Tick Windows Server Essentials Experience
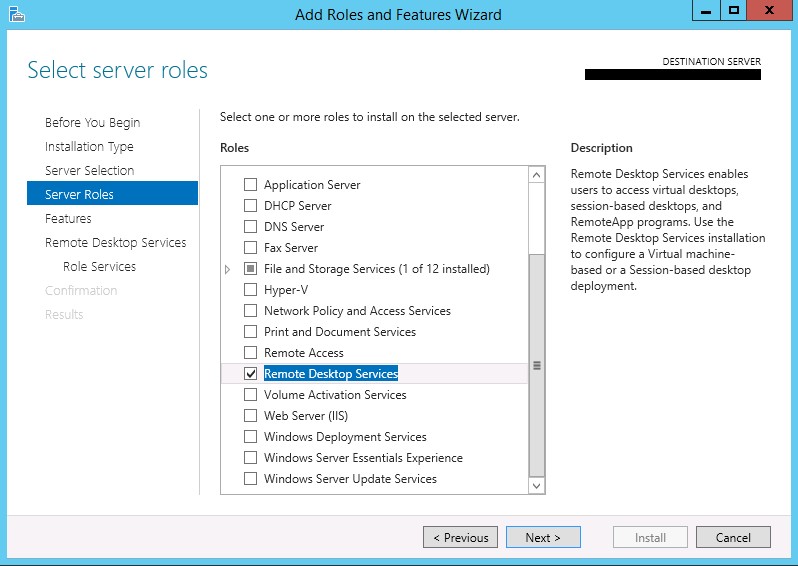The width and height of the screenshot is (798, 566). [250, 457]
